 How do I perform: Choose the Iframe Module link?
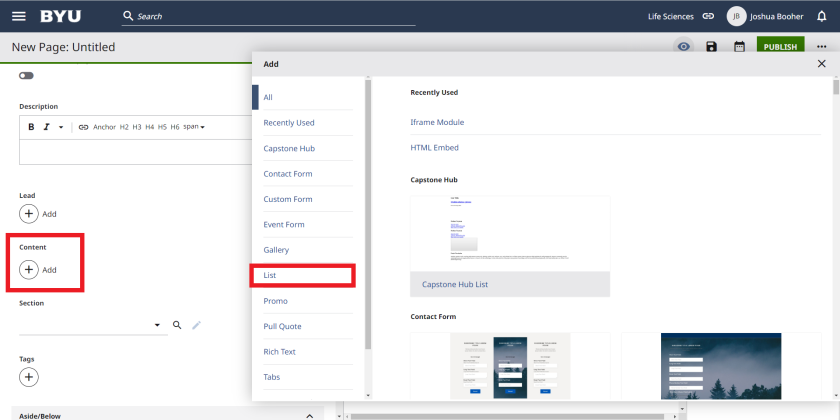(437, 122)
